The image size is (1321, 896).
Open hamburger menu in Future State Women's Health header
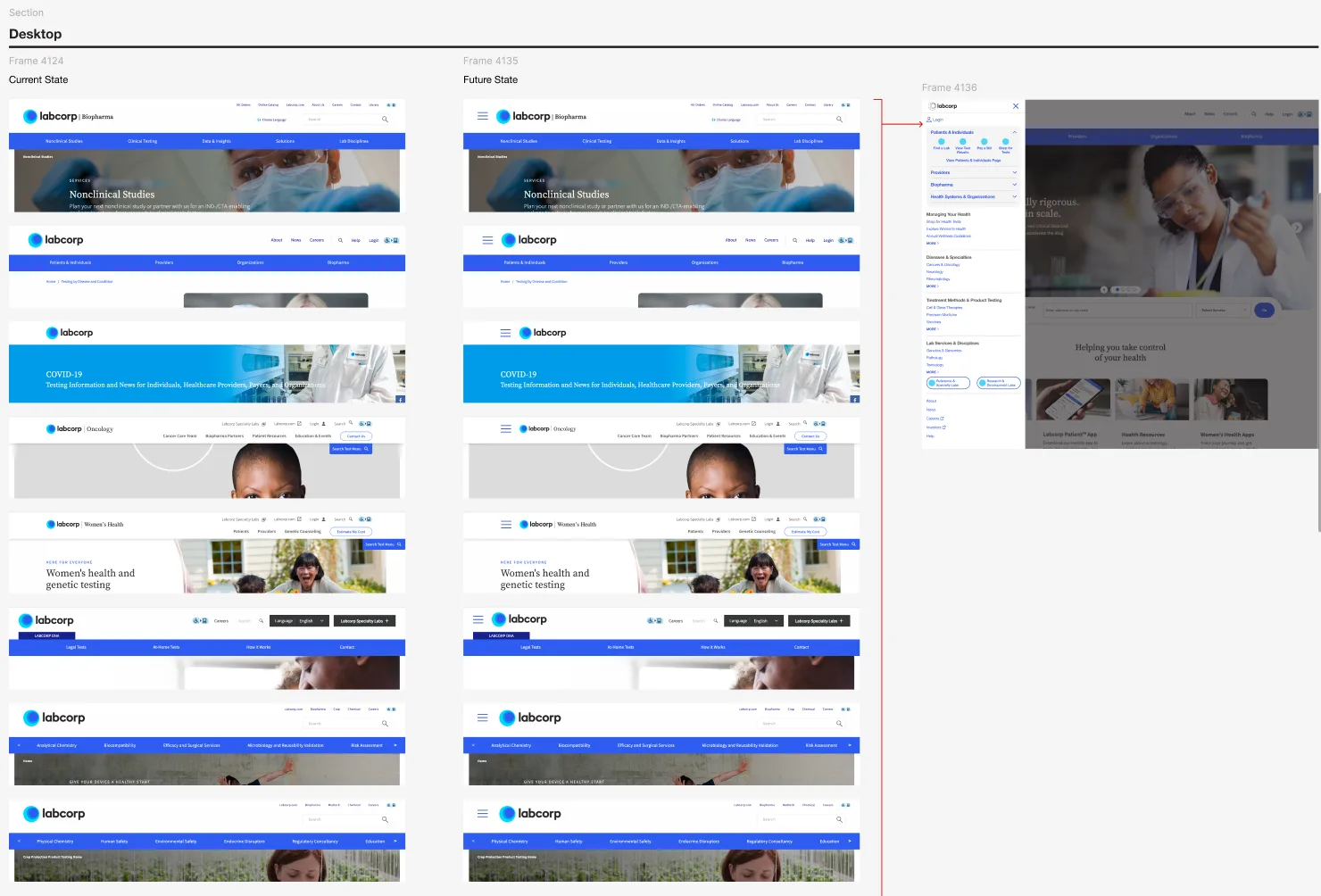(506, 525)
